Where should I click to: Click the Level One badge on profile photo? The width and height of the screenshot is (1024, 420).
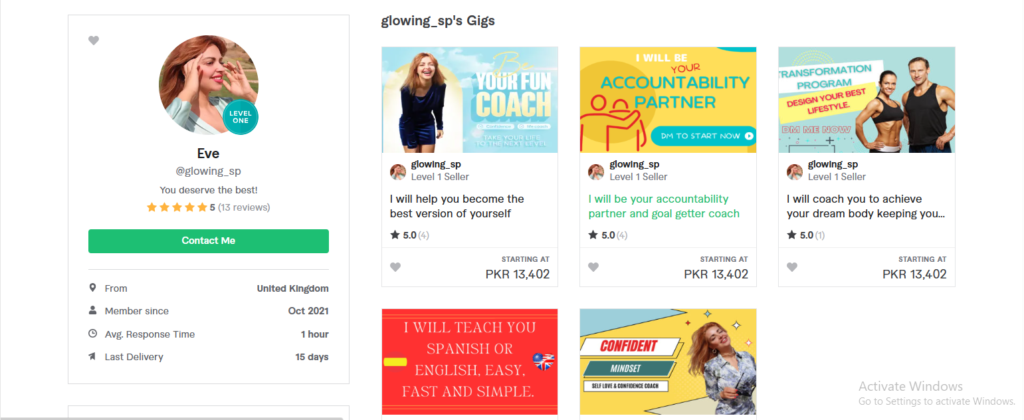(x=240, y=117)
